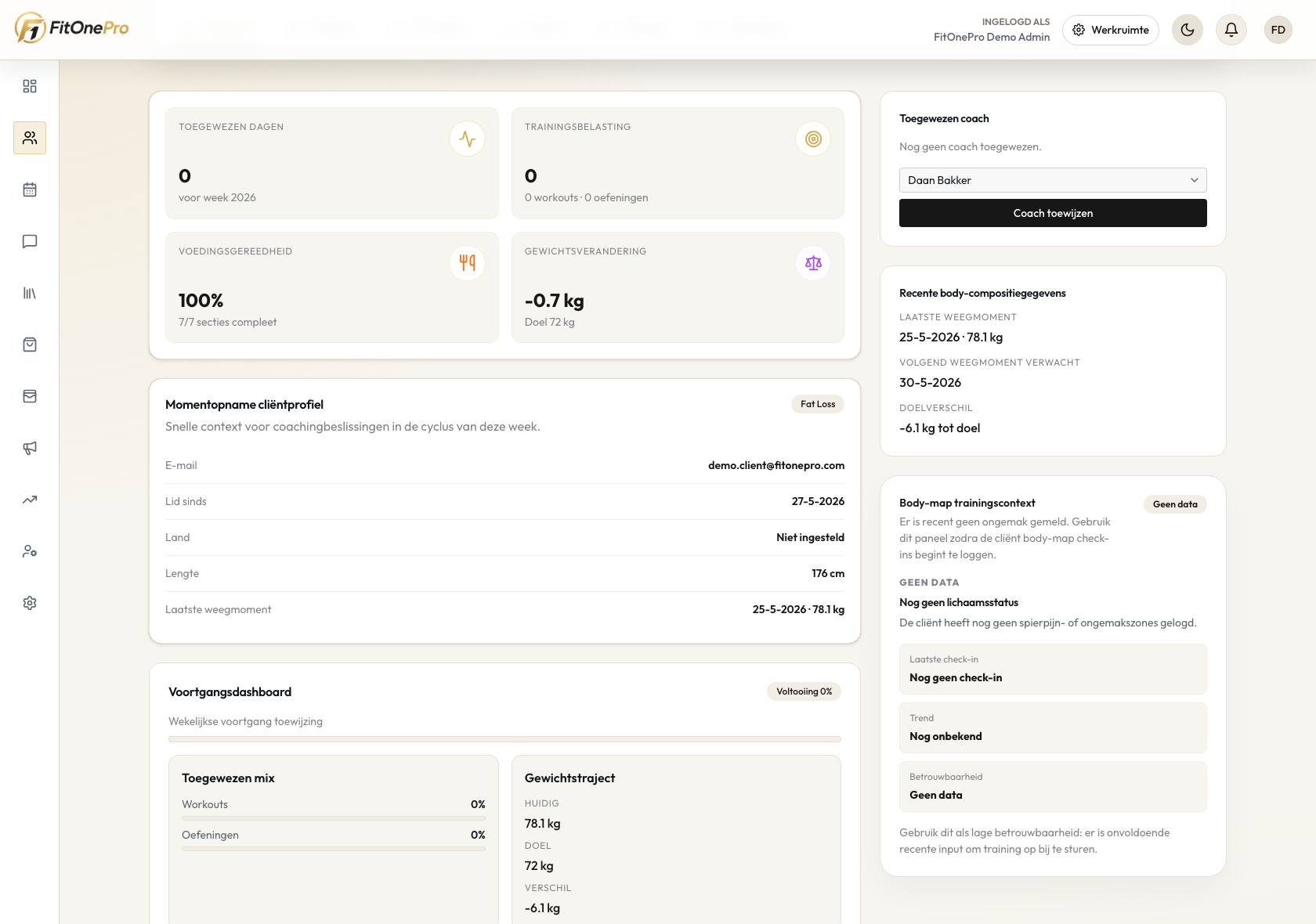Open the store front icon in sidebar

(30, 396)
